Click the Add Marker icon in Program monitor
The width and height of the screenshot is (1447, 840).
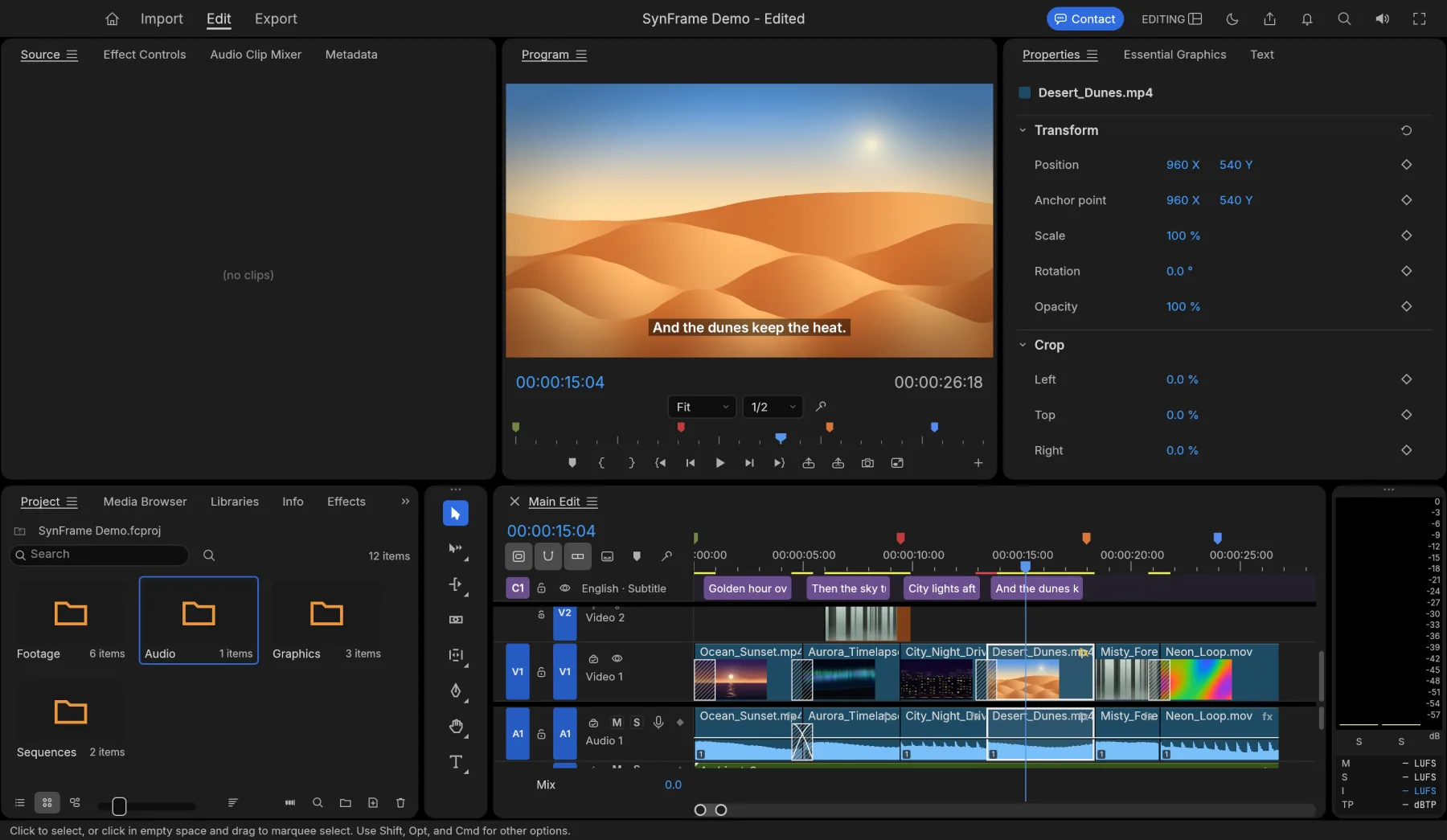pyautogui.click(x=572, y=463)
